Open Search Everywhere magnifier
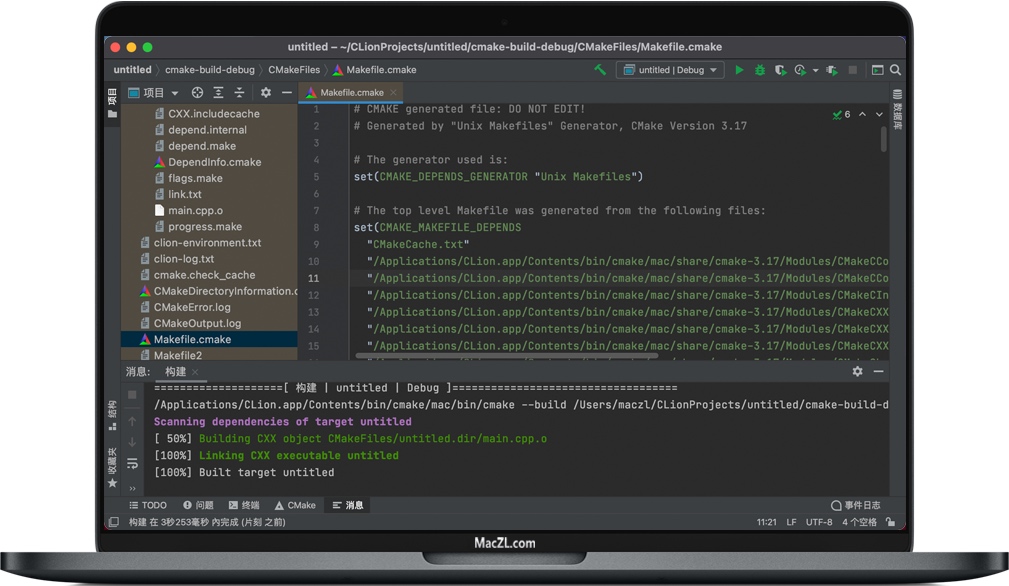 (895, 70)
